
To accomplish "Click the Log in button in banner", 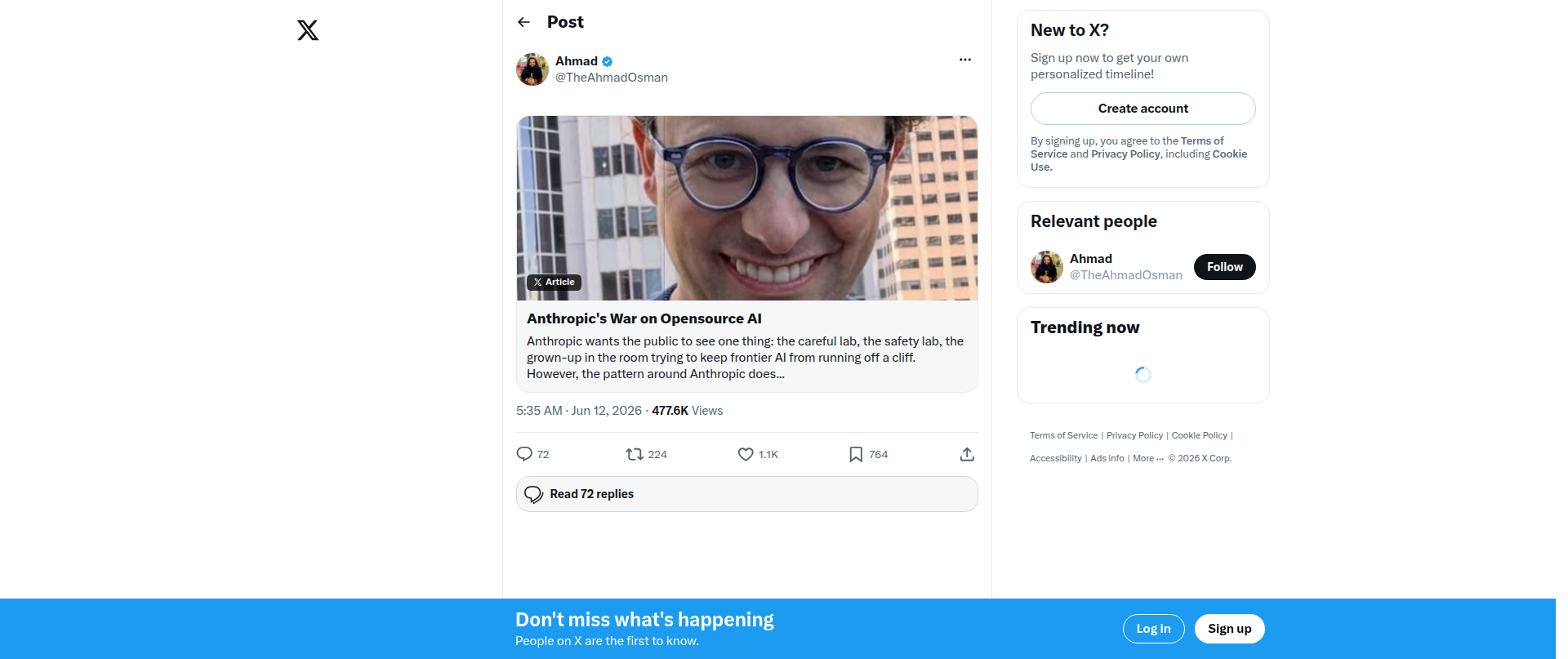I will coord(1153,629).
